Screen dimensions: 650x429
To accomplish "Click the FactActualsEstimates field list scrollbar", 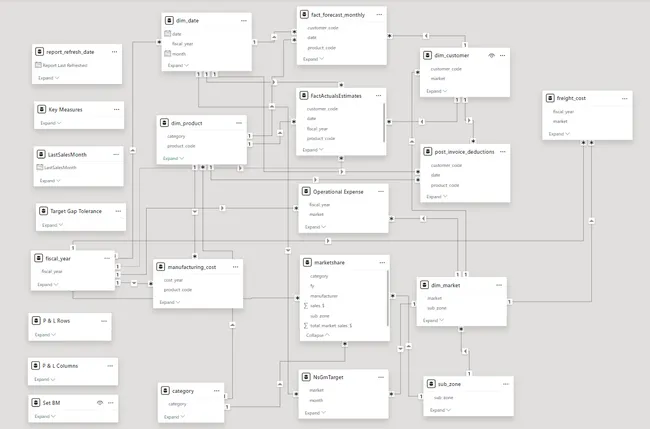I will click(384, 122).
